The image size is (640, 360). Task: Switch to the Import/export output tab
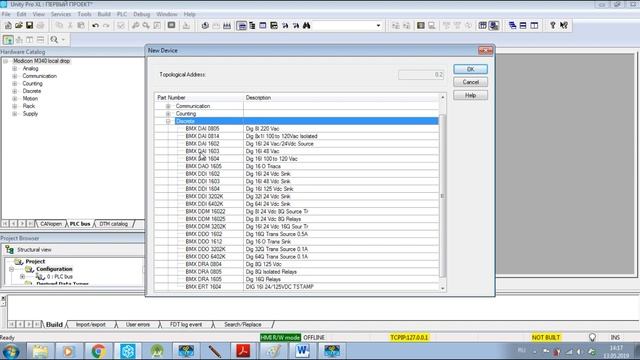coord(91,324)
